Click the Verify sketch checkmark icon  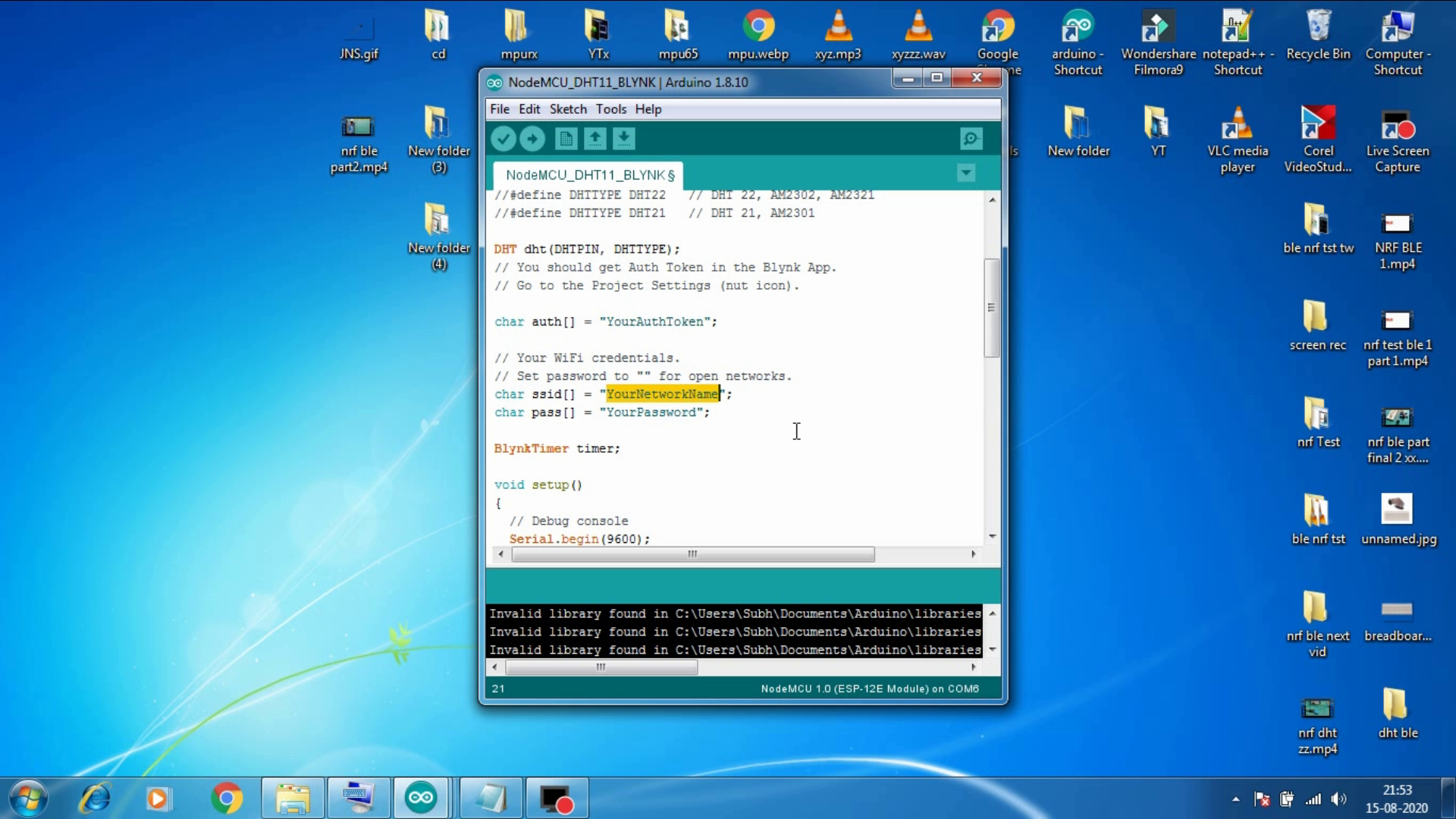pyautogui.click(x=503, y=139)
